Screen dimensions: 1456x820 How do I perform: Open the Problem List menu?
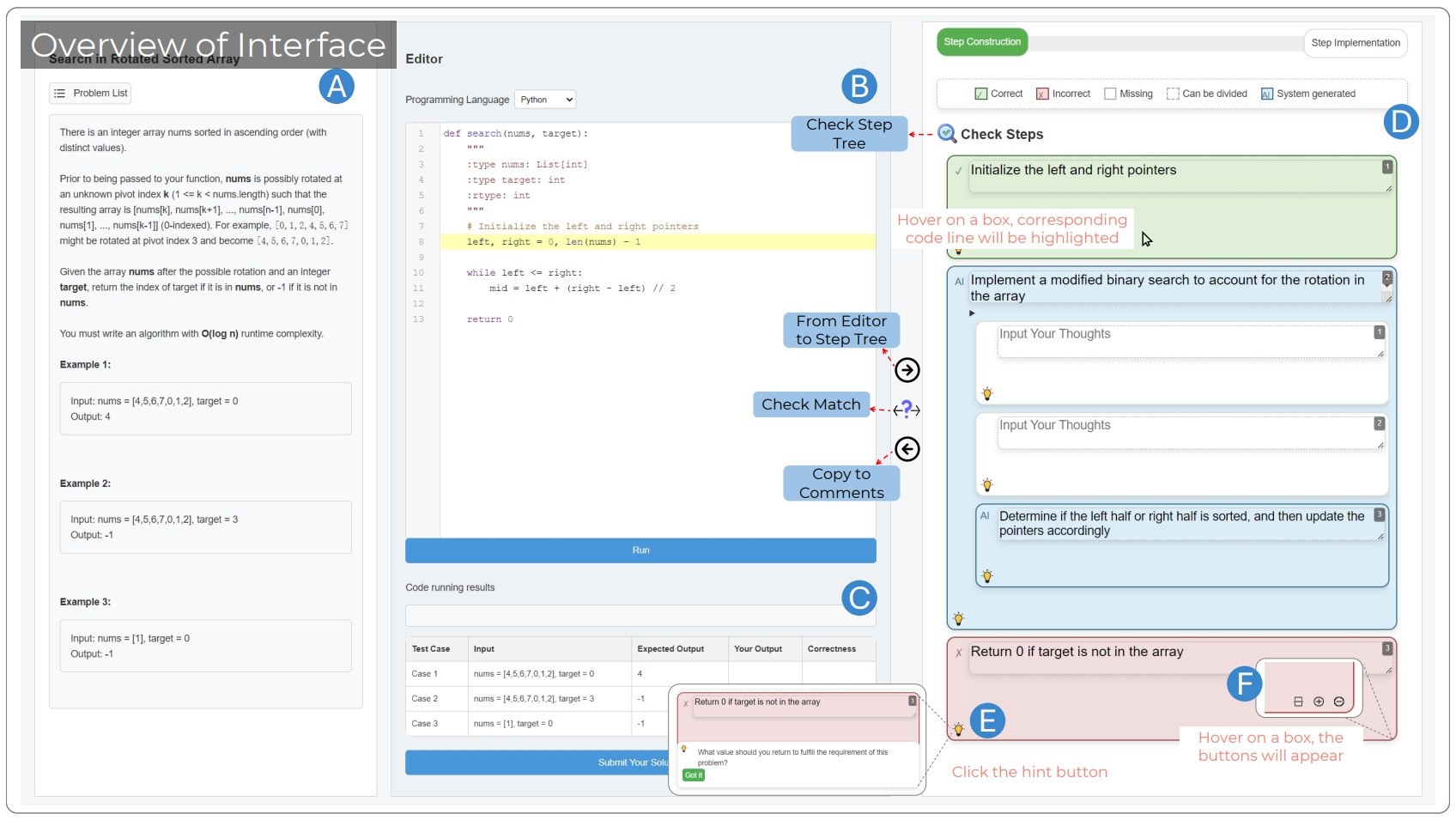[x=90, y=93]
